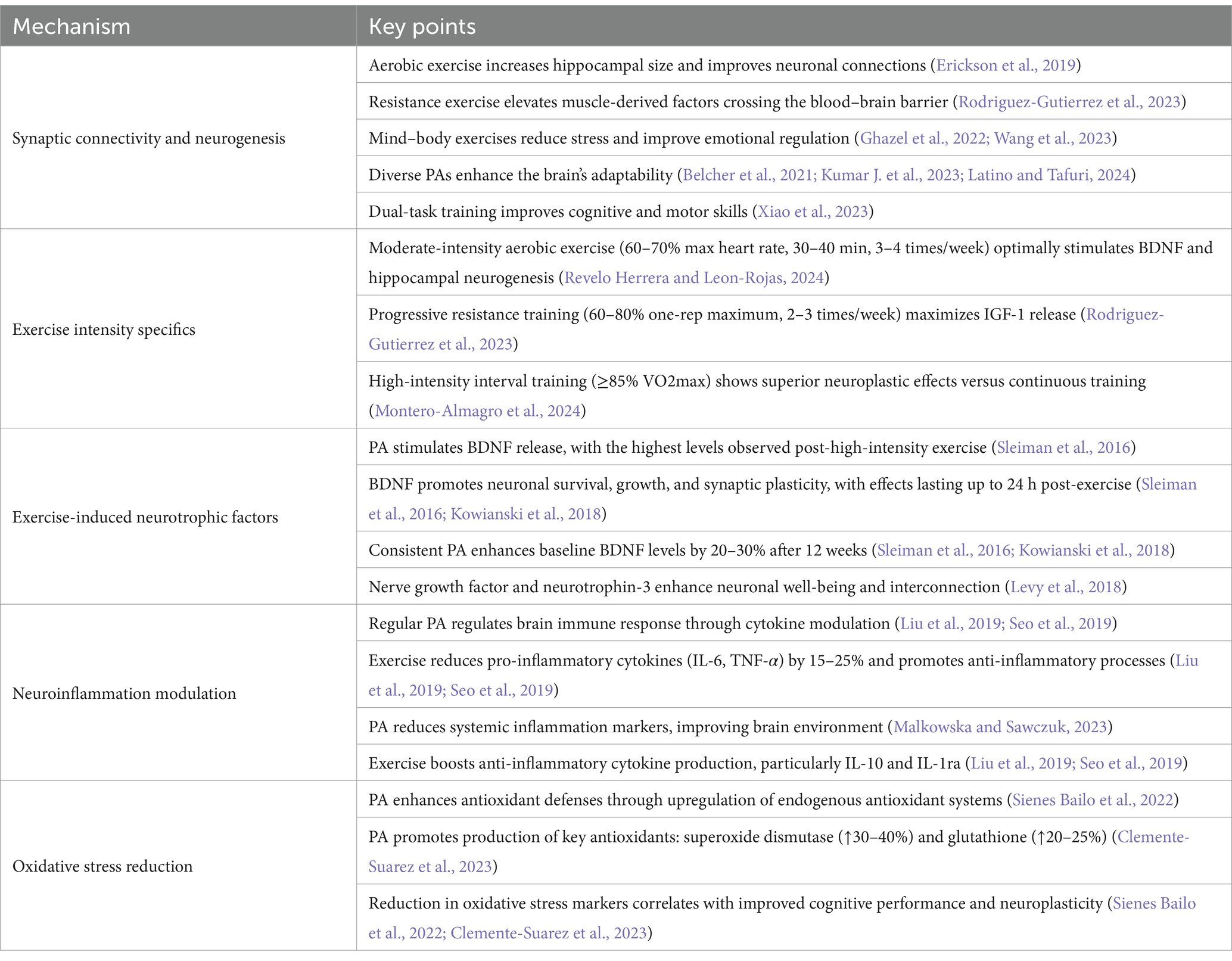Open the Xiao et al., 2023 citation
The image size is (1232, 961).
click(813, 212)
